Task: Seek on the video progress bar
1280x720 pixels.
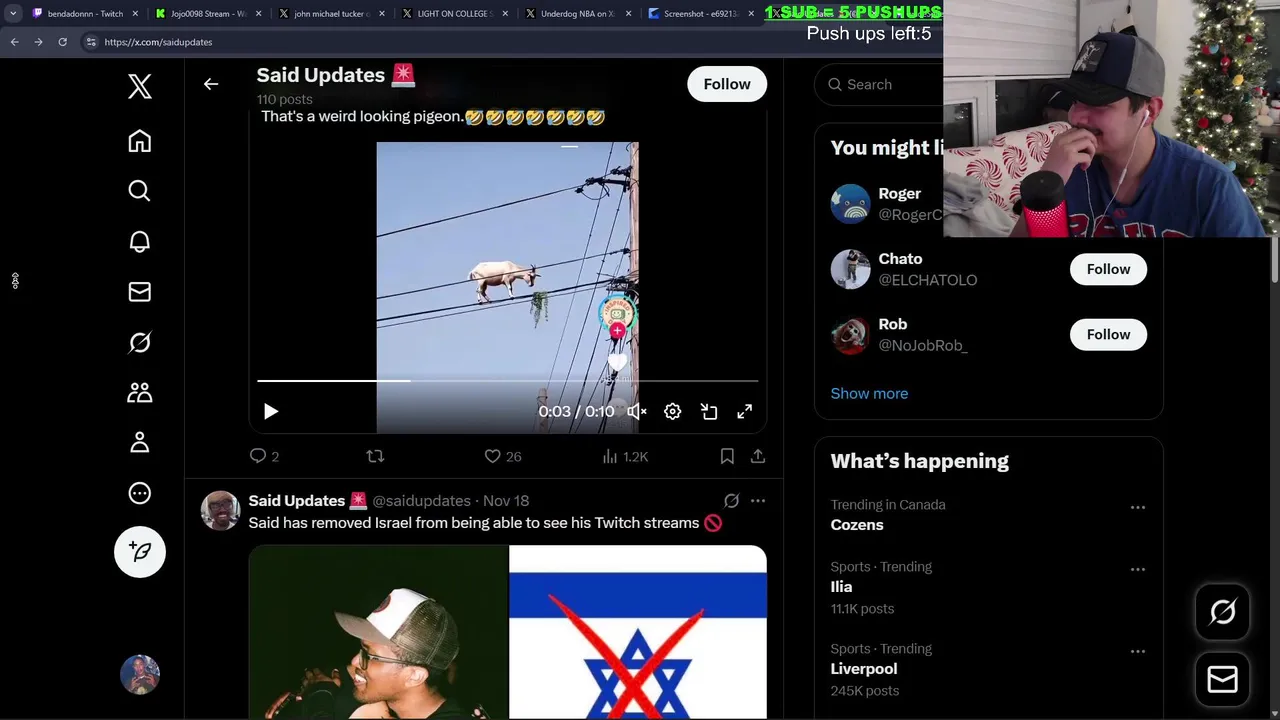Action: 508,381
